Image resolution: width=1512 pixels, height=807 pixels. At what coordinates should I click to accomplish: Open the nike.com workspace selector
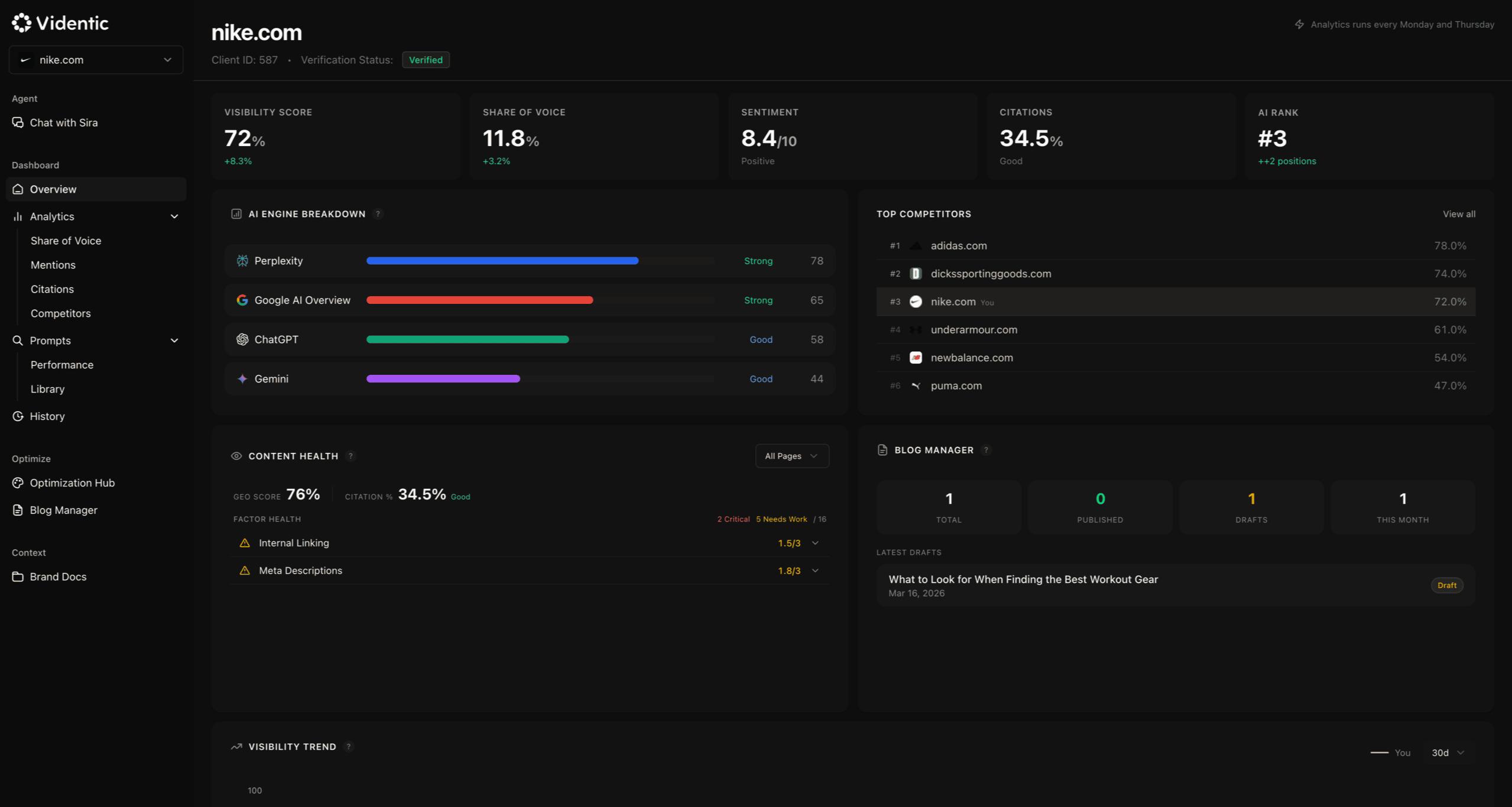(x=96, y=60)
